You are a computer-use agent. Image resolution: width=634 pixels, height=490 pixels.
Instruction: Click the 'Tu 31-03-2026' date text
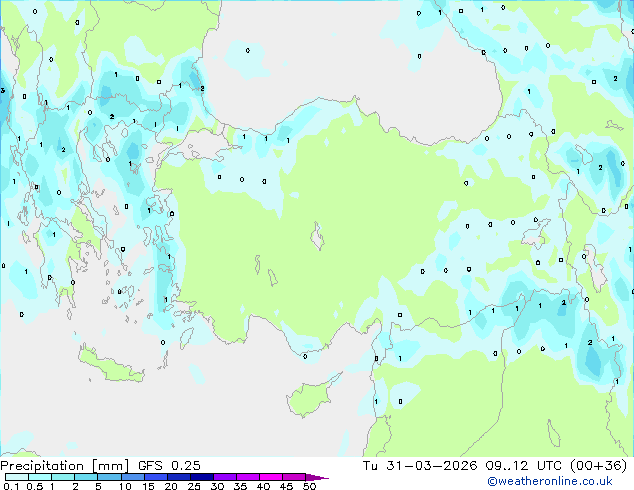coord(420,466)
